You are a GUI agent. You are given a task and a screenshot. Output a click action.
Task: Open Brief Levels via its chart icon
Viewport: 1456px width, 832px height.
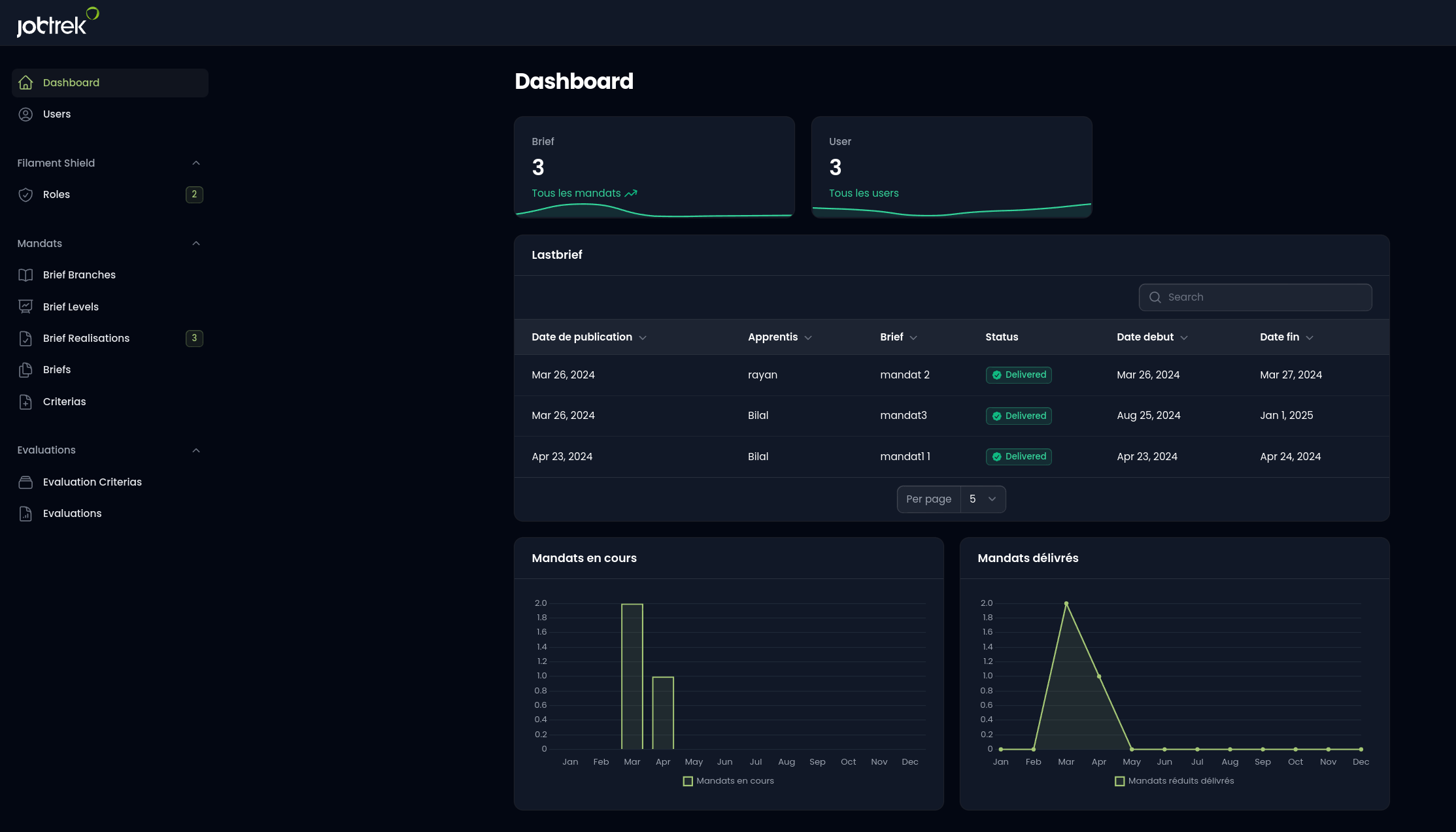25,306
